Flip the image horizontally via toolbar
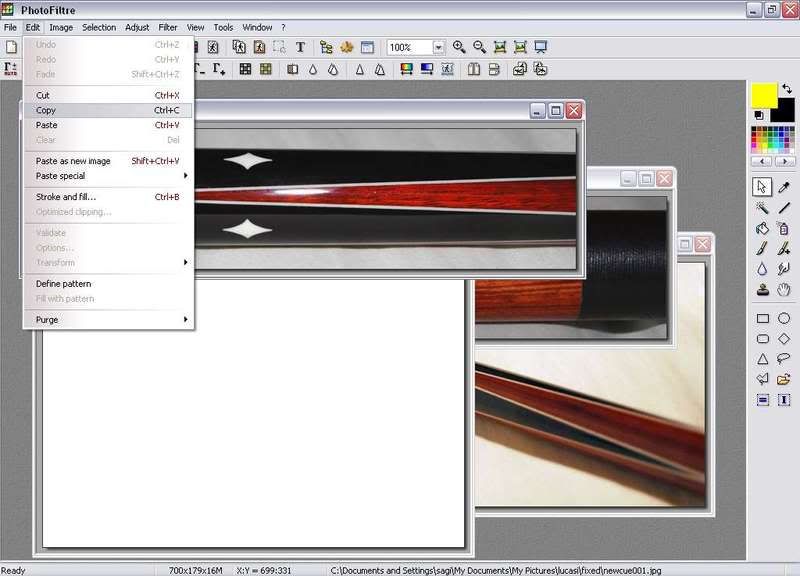 [x=474, y=69]
